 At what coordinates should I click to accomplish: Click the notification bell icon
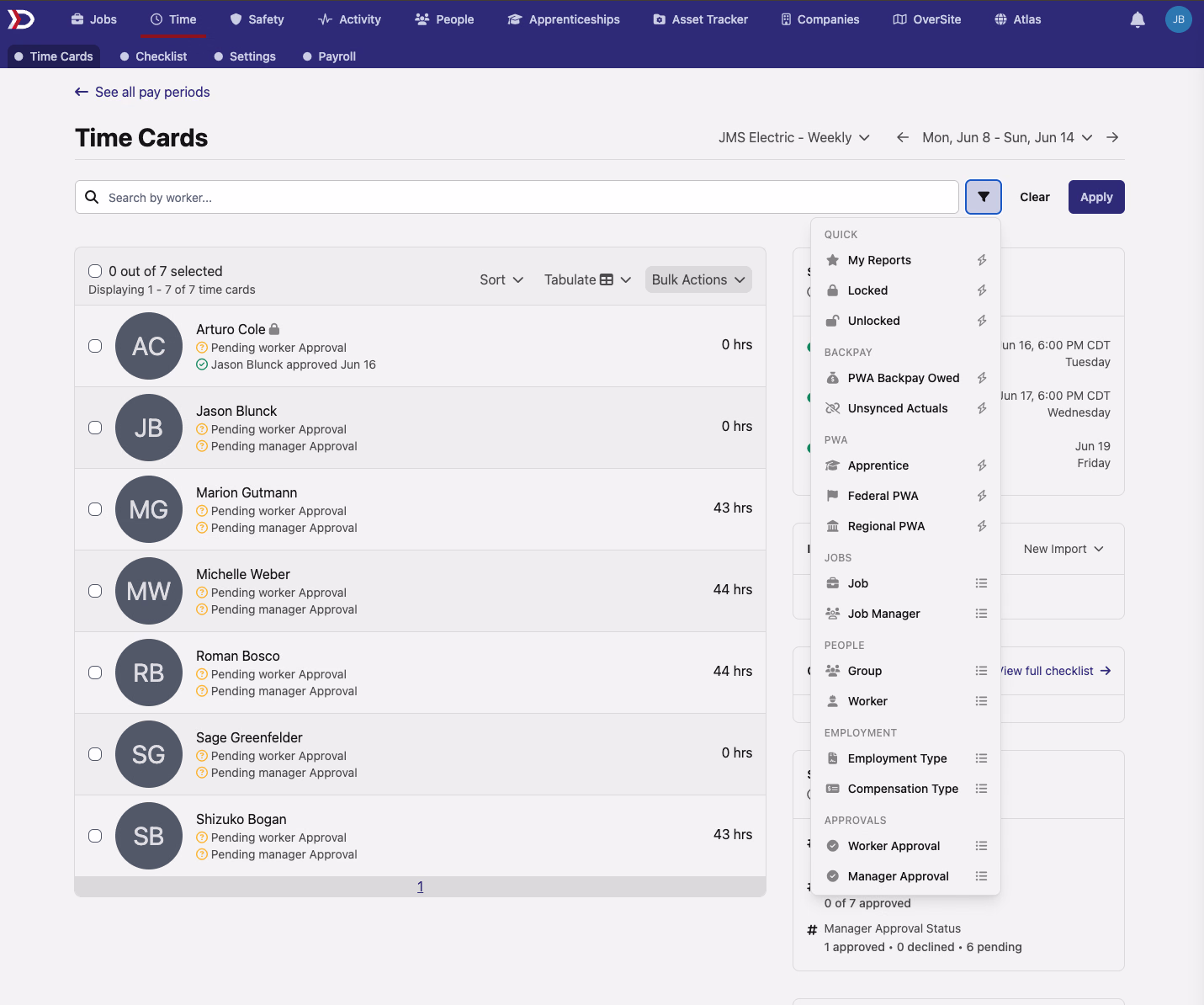click(1138, 19)
